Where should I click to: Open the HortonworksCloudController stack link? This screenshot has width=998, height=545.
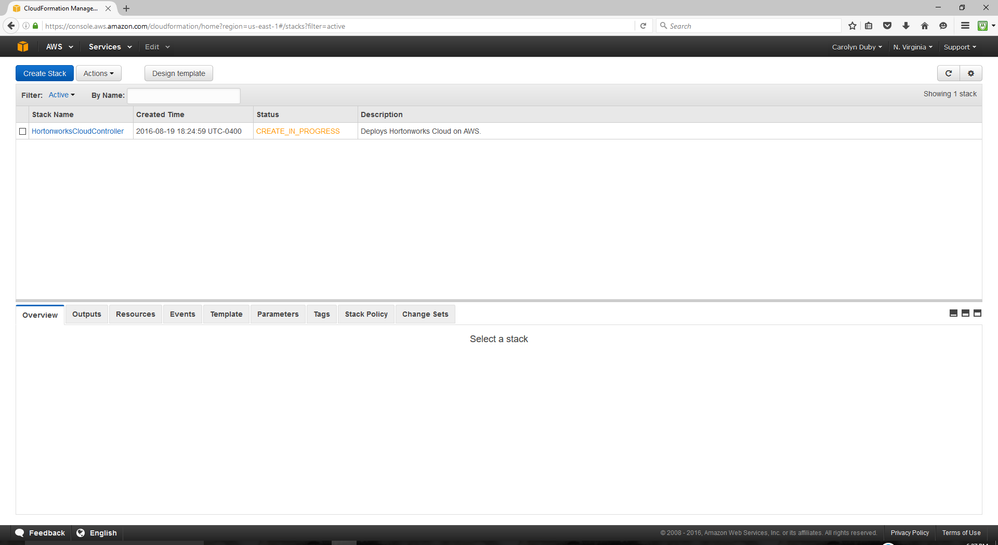(78, 131)
